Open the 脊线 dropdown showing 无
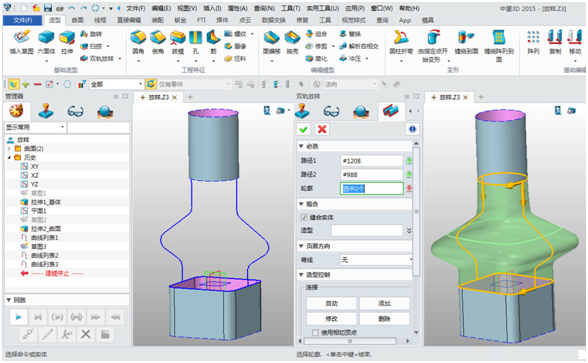The width and height of the screenshot is (588, 363). pos(376,260)
